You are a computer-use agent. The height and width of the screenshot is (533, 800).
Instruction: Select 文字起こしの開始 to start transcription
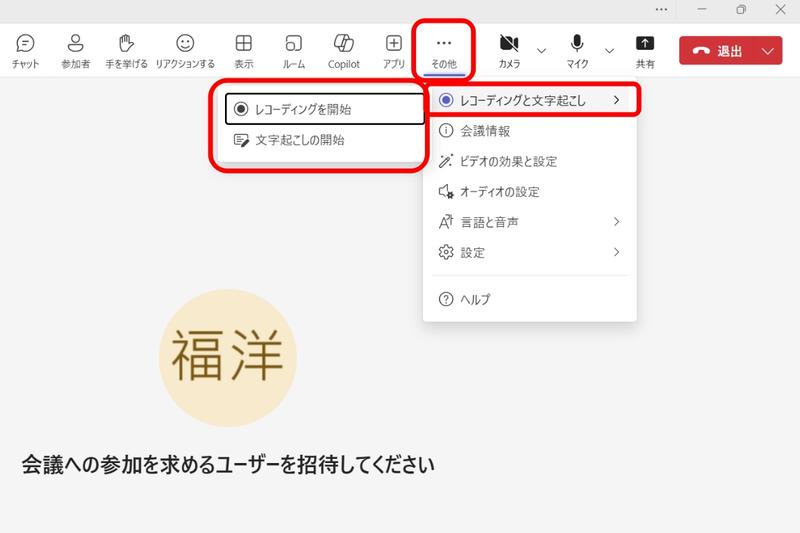[x=324, y=140]
